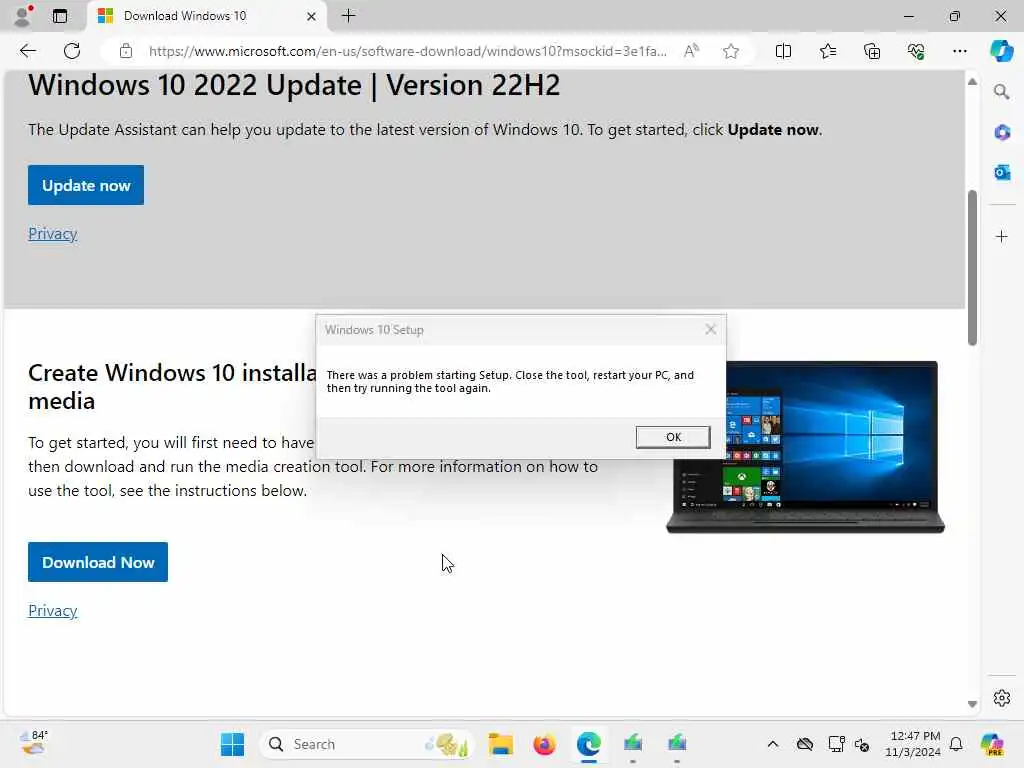The height and width of the screenshot is (768, 1024).
Task: Open Browser essentials heart icon
Action: click(x=916, y=51)
